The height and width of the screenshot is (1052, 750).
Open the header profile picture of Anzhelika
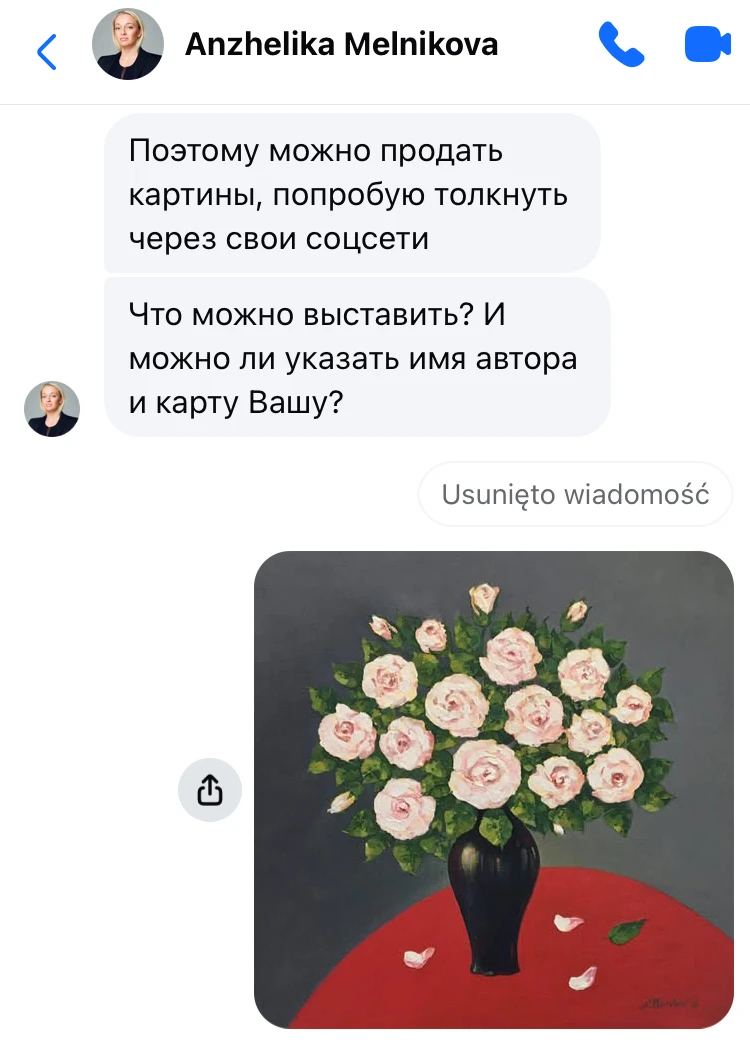[127, 44]
